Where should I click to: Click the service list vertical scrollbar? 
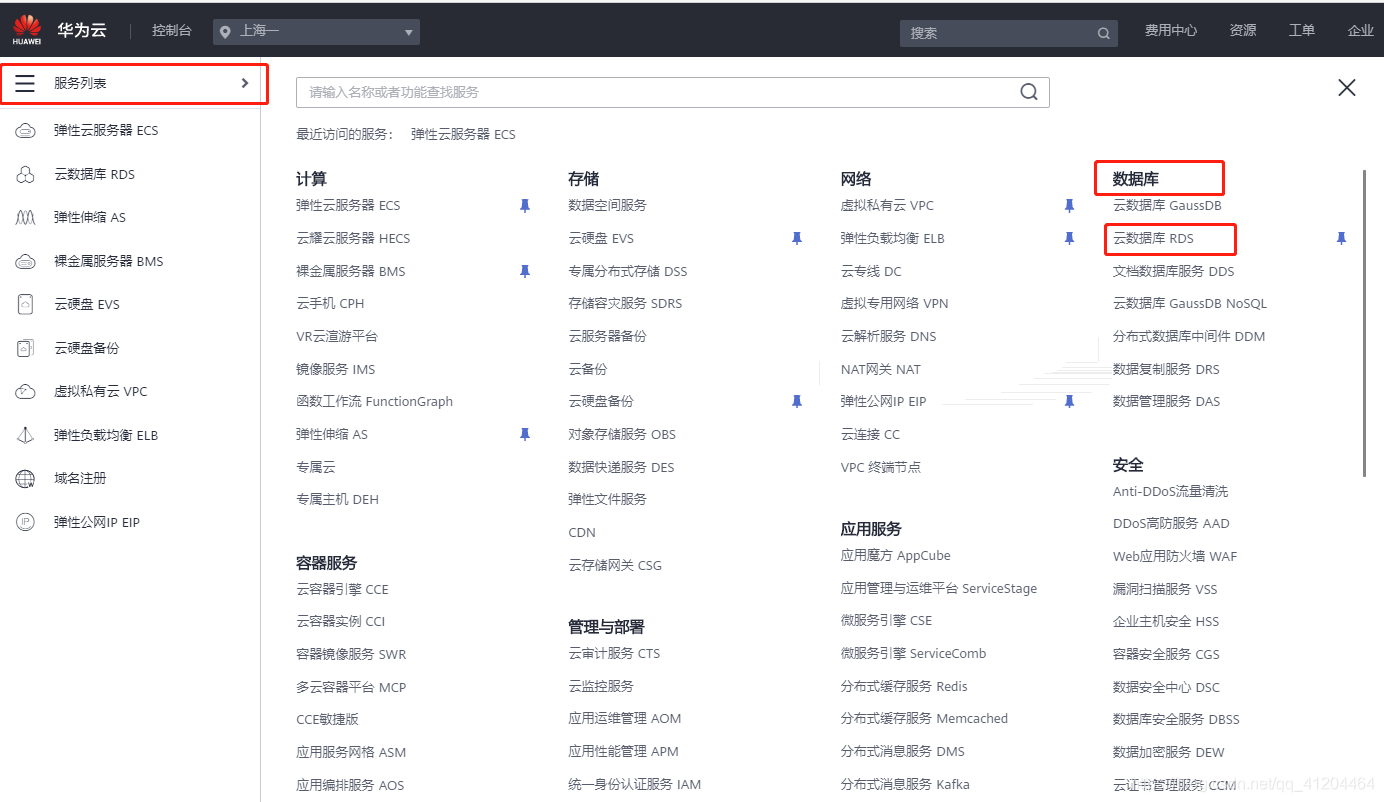point(1365,323)
